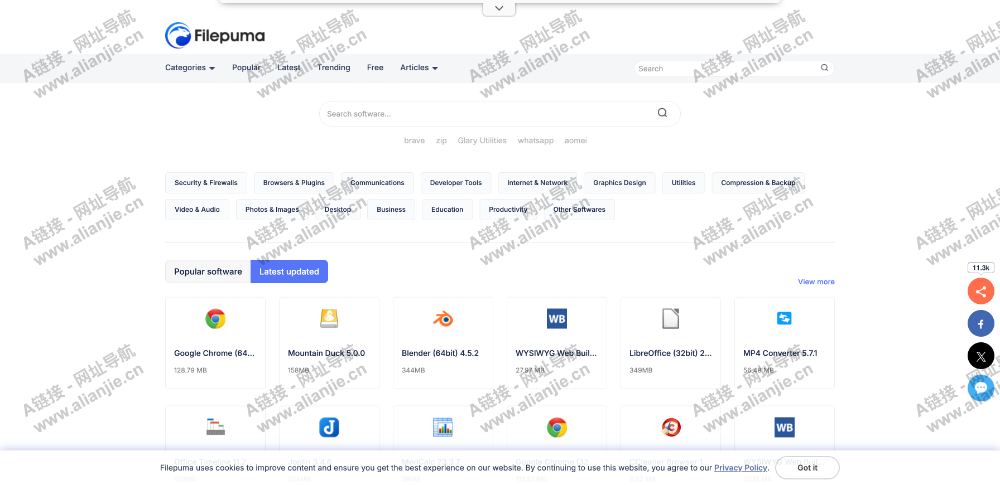Click the magnifier in software search bar
1000x485 pixels.
(x=662, y=113)
